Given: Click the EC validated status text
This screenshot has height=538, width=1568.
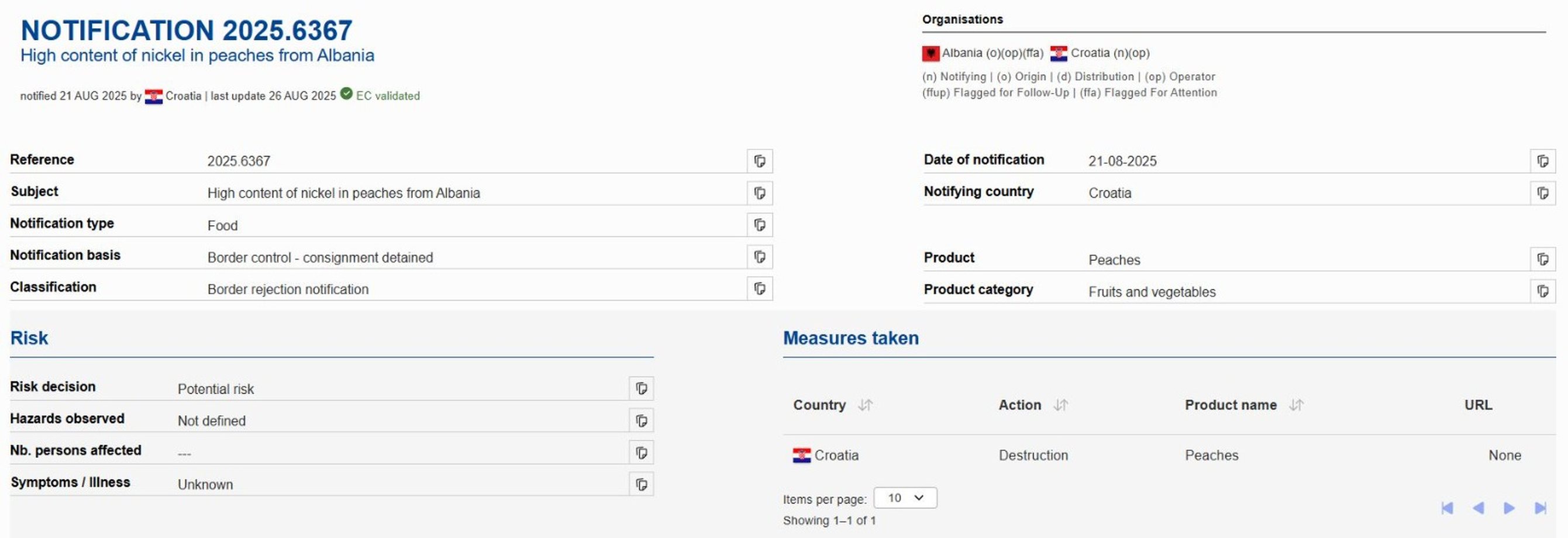Looking at the screenshot, I should pyautogui.click(x=388, y=96).
